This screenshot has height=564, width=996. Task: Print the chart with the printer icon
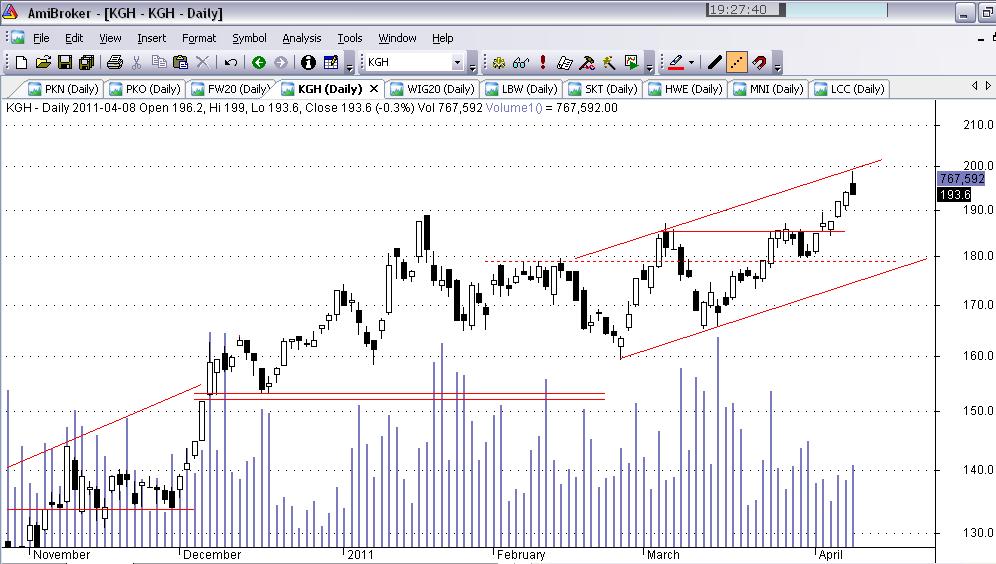pos(115,63)
